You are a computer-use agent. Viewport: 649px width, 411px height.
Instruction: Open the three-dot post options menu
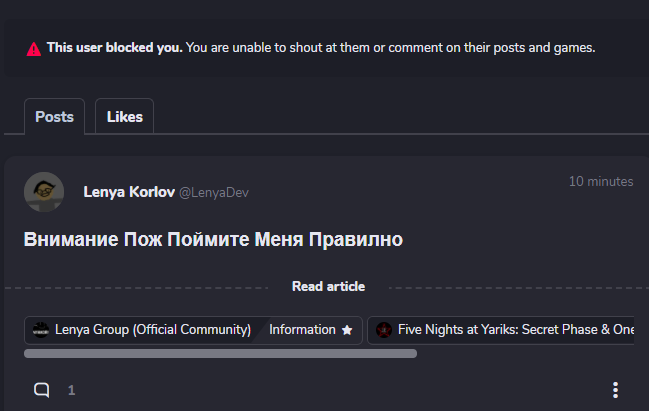coord(615,390)
